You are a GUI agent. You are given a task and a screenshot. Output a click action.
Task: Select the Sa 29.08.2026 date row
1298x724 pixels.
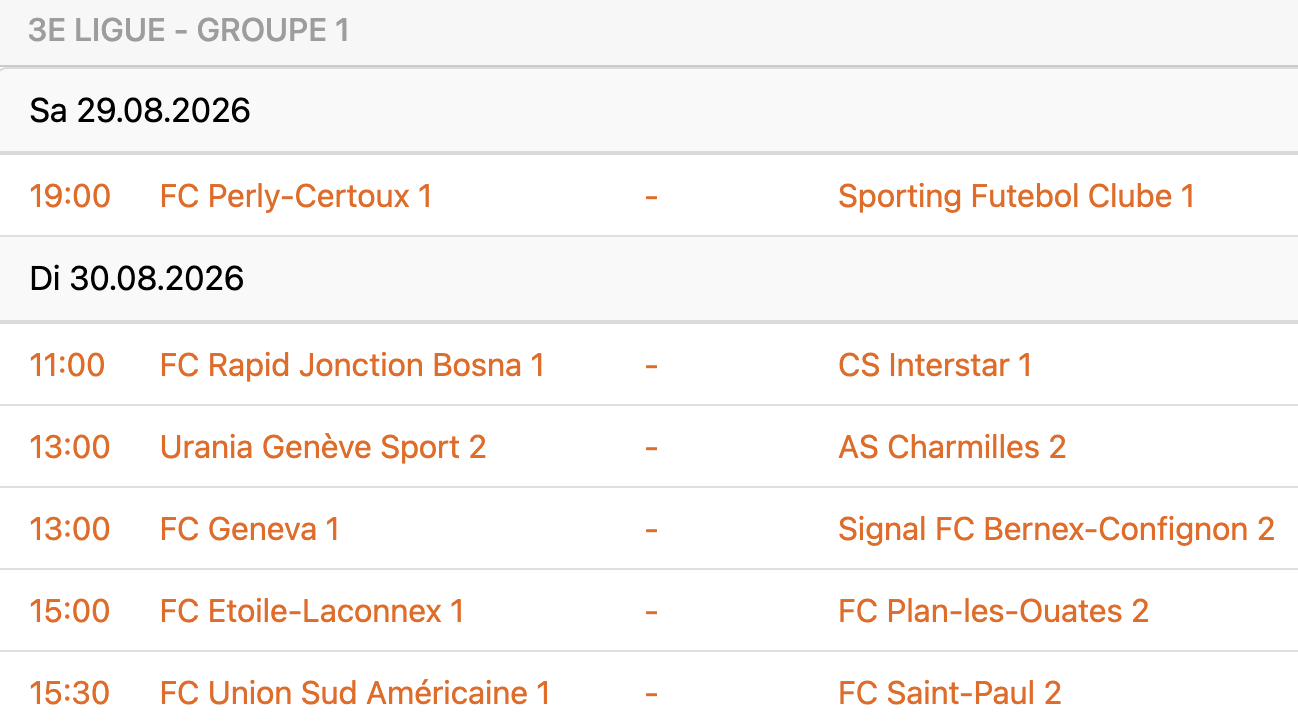point(649,111)
